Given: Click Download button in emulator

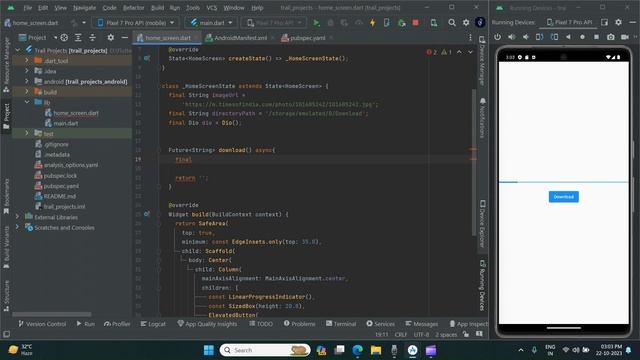Looking at the screenshot, I should tap(563, 197).
